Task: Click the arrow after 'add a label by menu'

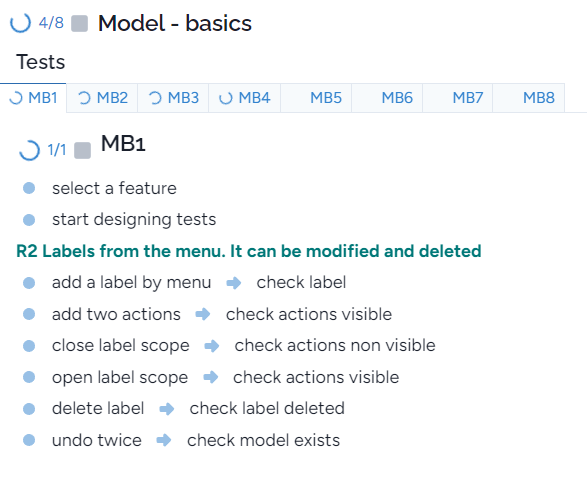Action: (x=234, y=283)
